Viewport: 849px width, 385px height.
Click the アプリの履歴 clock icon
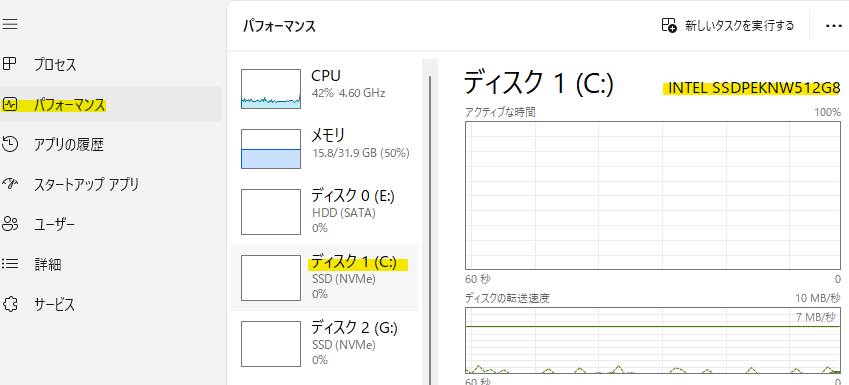tap(10, 144)
